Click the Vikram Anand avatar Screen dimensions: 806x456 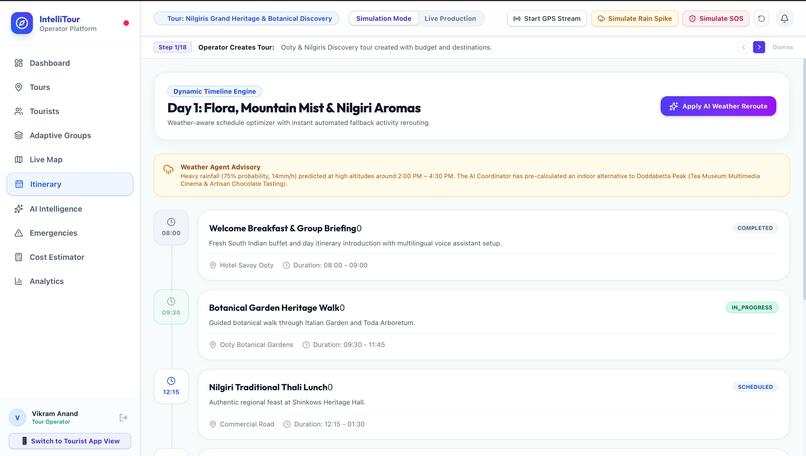coord(17,417)
